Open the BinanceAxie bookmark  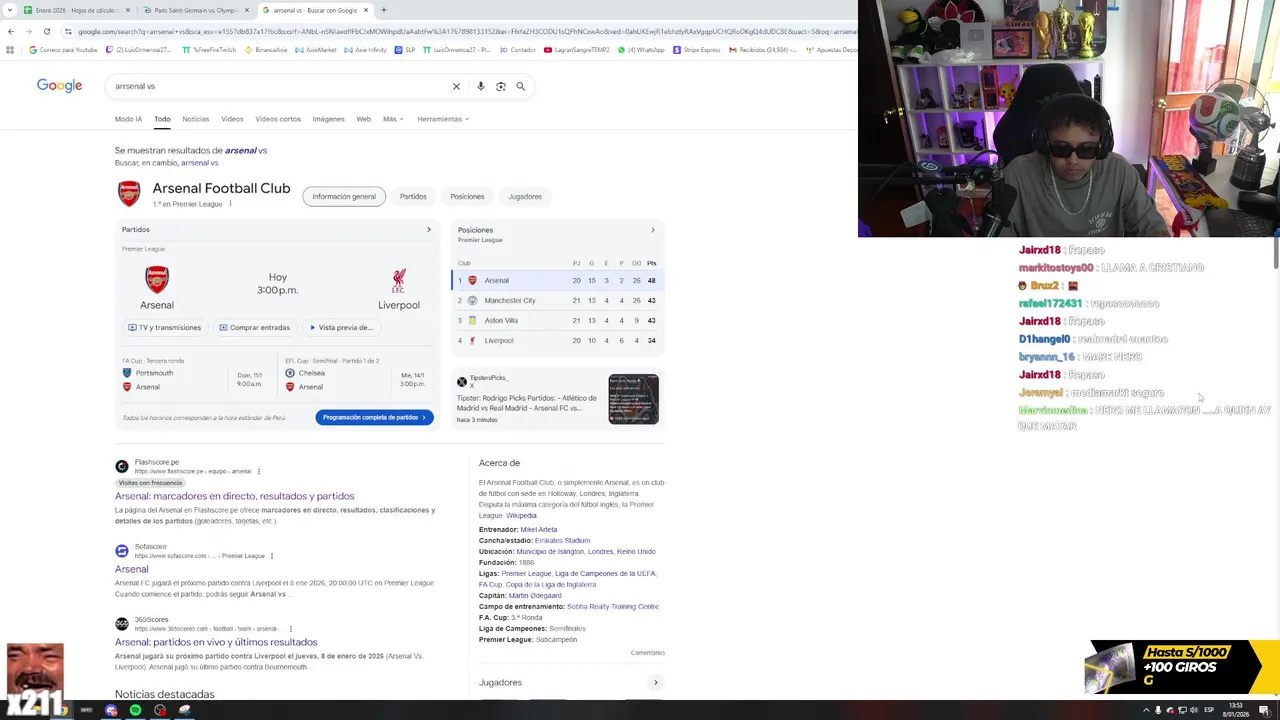pyautogui.click(x=267, y=49)
